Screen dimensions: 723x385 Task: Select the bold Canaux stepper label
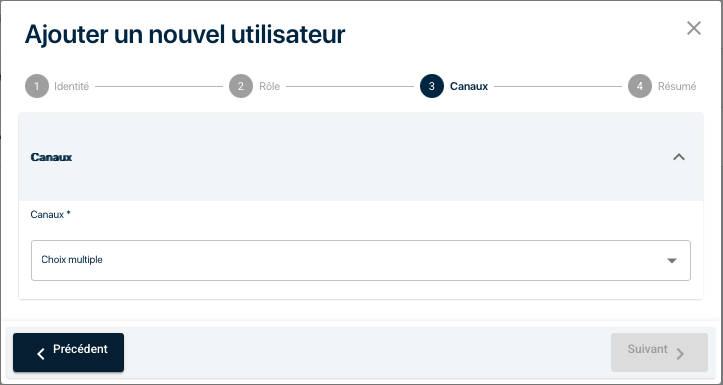click(x=468, y=86)
